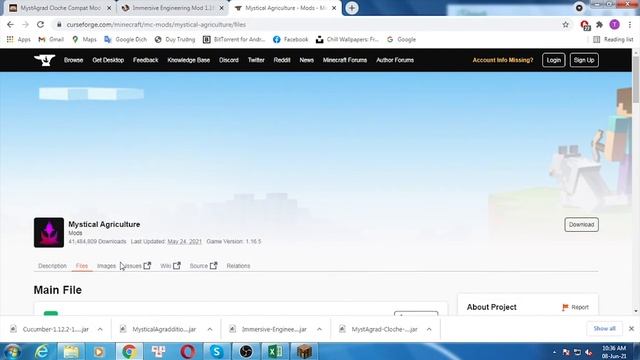Open the Discord navbar link
640x360 pixels.
click(x=229, y=60)
